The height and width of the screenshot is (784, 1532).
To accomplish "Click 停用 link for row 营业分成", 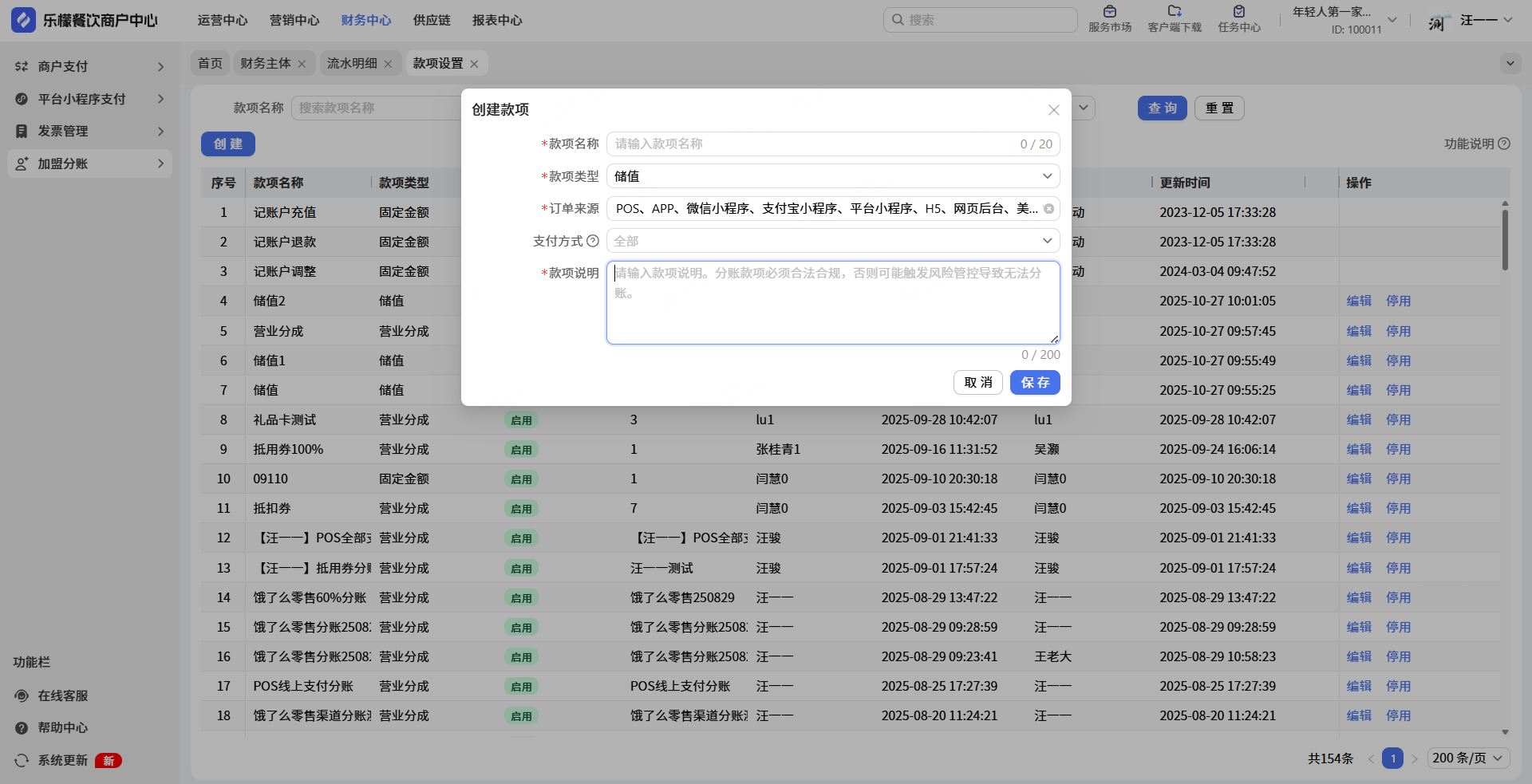I will tap(1398, 331).
